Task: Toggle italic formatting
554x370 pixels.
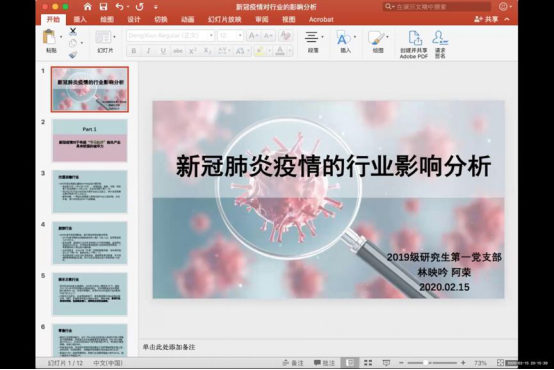Action: click(148, 51)
